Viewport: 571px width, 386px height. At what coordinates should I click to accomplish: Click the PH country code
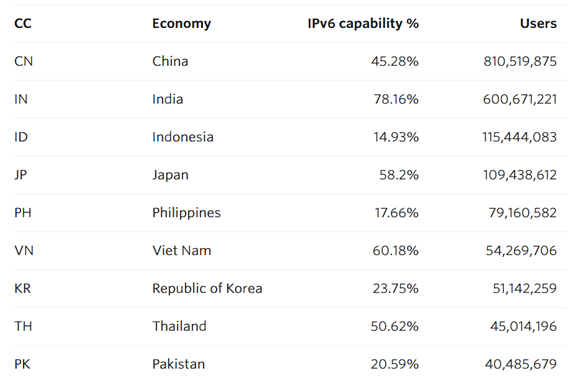coord(23,213)
